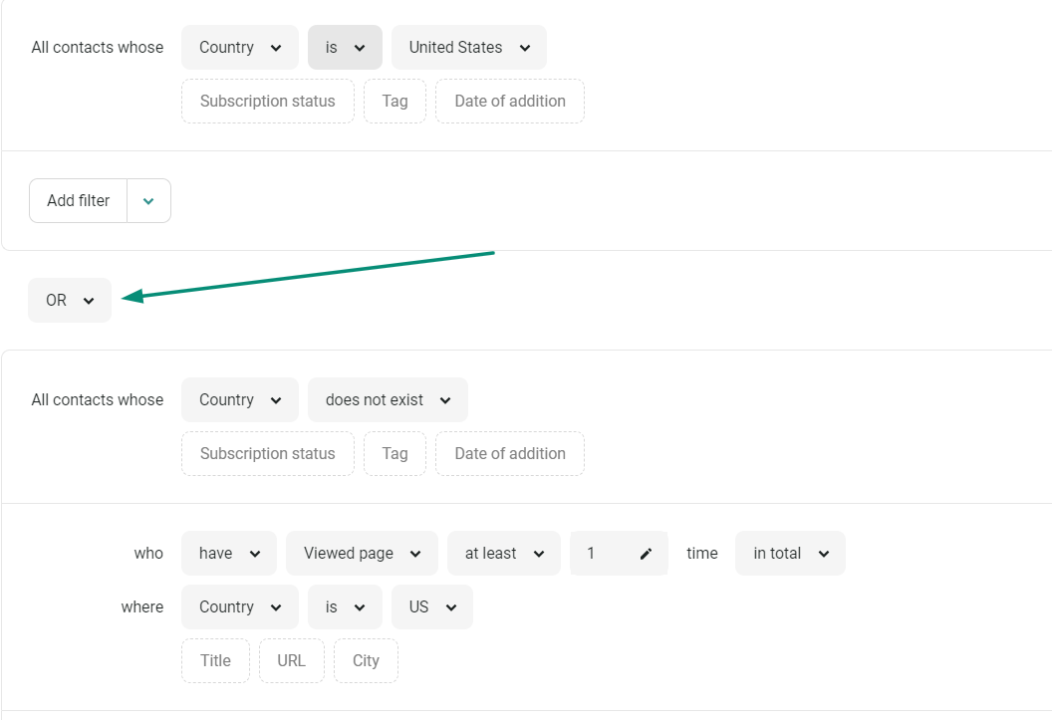Open the Country dropdown in the where clause
The height and width of the screenshot is (720, 1052).
coord(239,606)
